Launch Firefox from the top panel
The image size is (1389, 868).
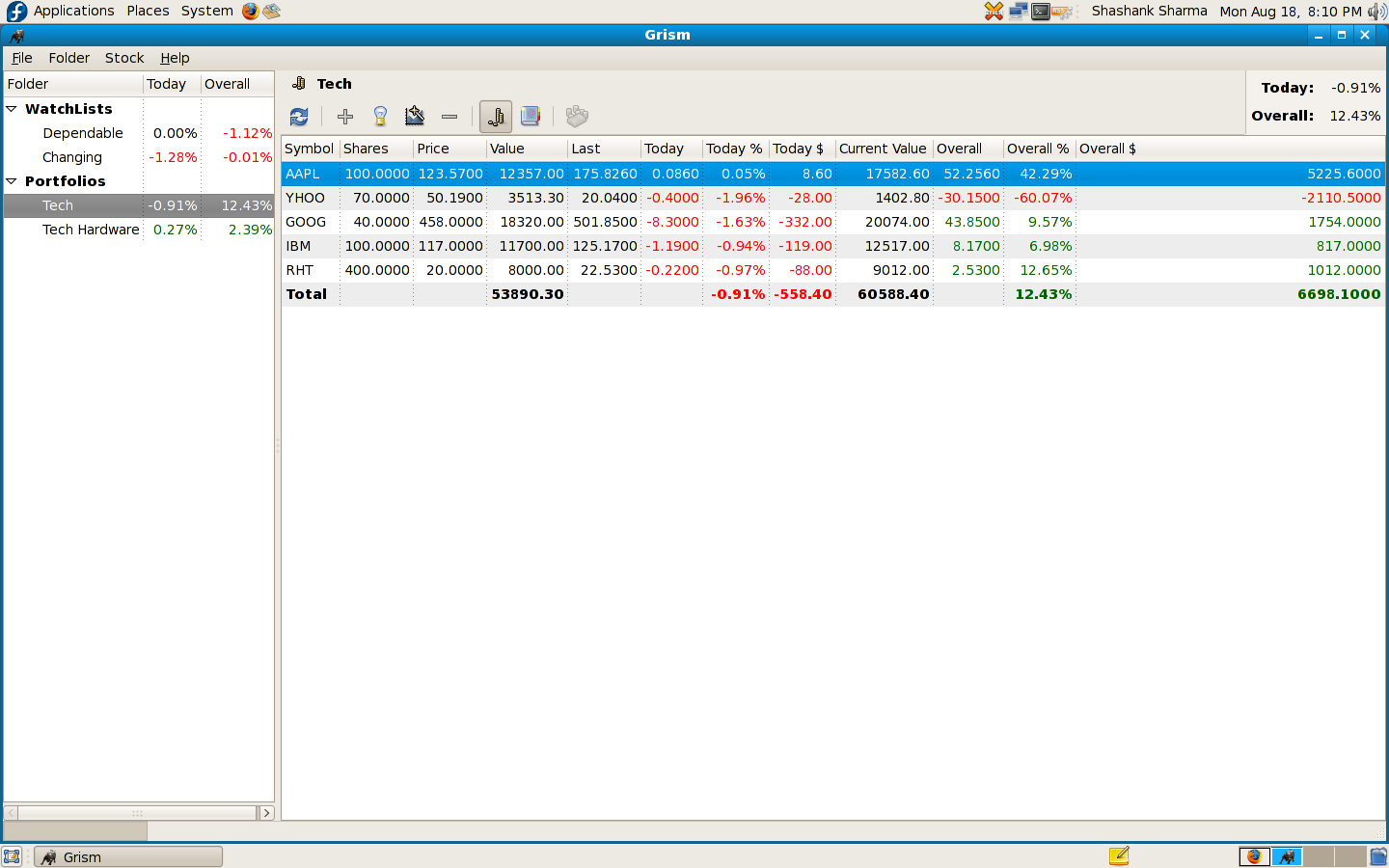pyautogui.click(x=251, y=11)
